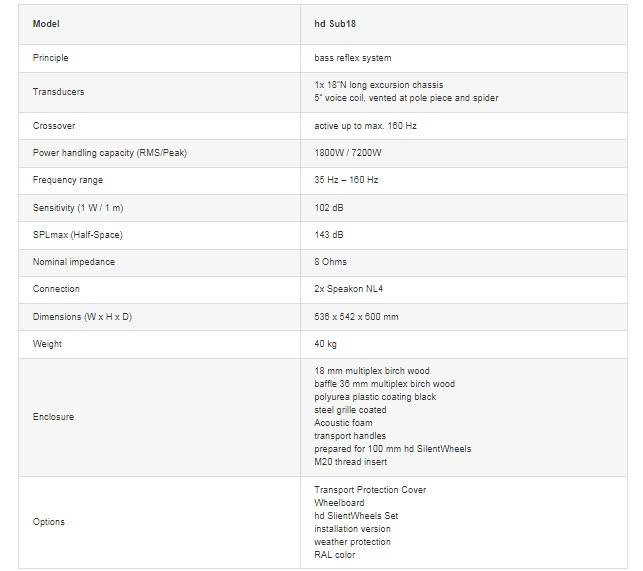Click the "8 Ohms" impedance value
Screen dimensions: 643x571
[331, 262]
